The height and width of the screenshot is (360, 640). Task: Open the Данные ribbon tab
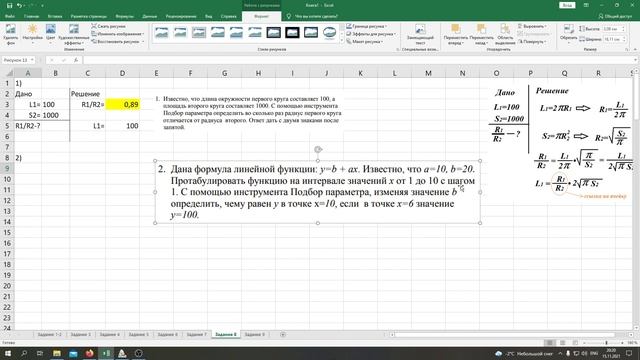click(x=150, y=16)
